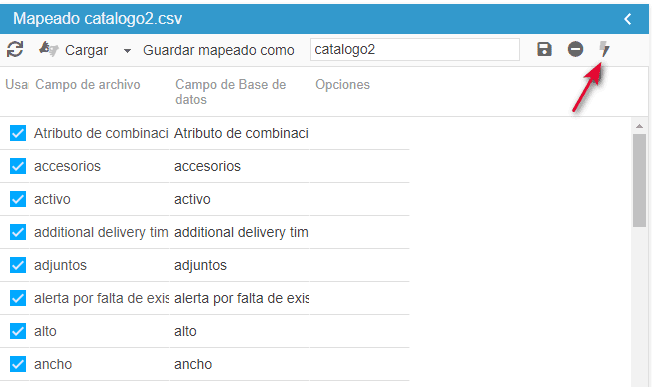Click the lightning bolt auto-map icon
The width and height of the screenshot is (655, 387).
(604, 49)
